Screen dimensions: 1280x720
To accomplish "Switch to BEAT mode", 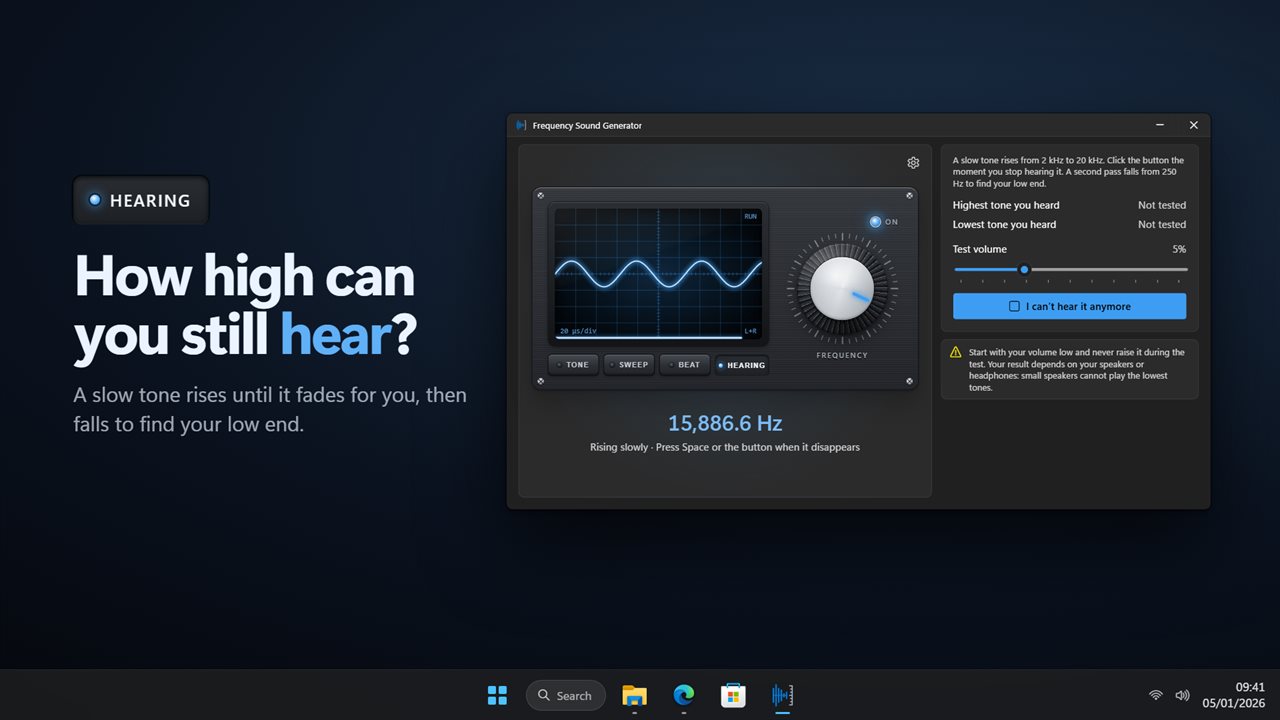I will (685, 365).
